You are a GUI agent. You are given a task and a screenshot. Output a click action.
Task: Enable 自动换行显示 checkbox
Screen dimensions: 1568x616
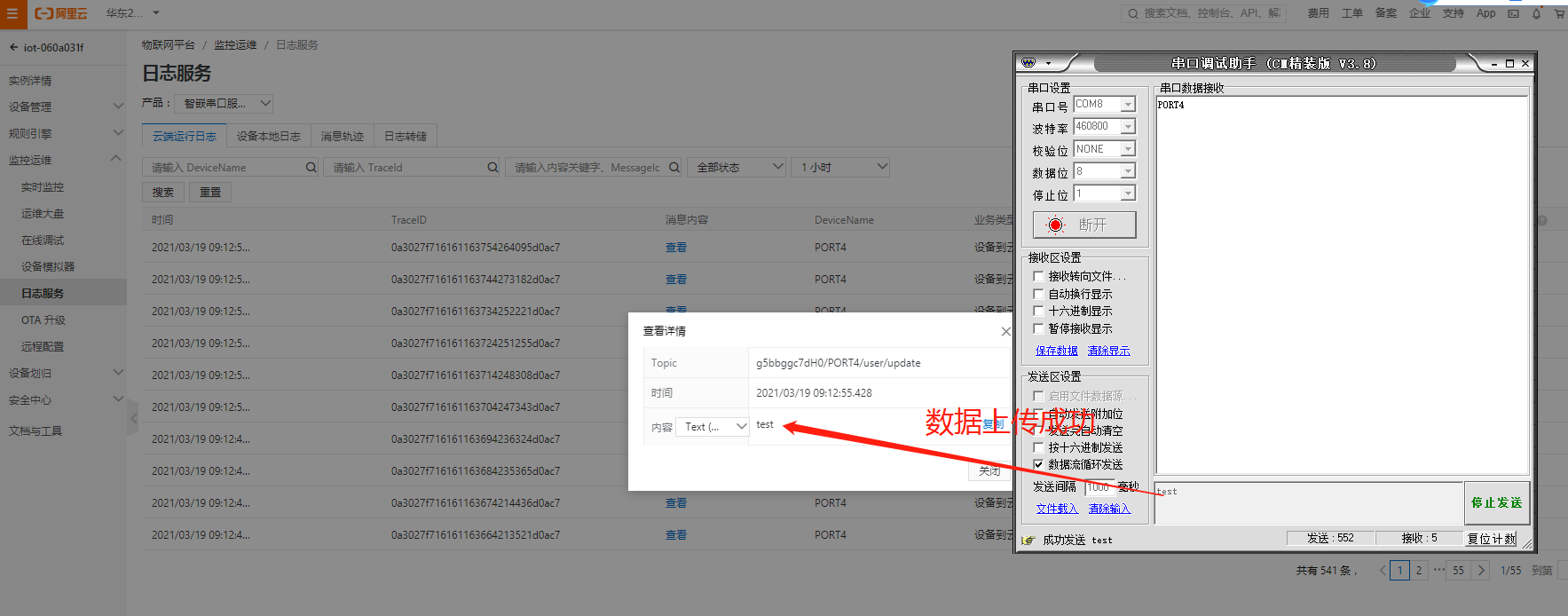pyautogui.click(x=1038, y=294)
